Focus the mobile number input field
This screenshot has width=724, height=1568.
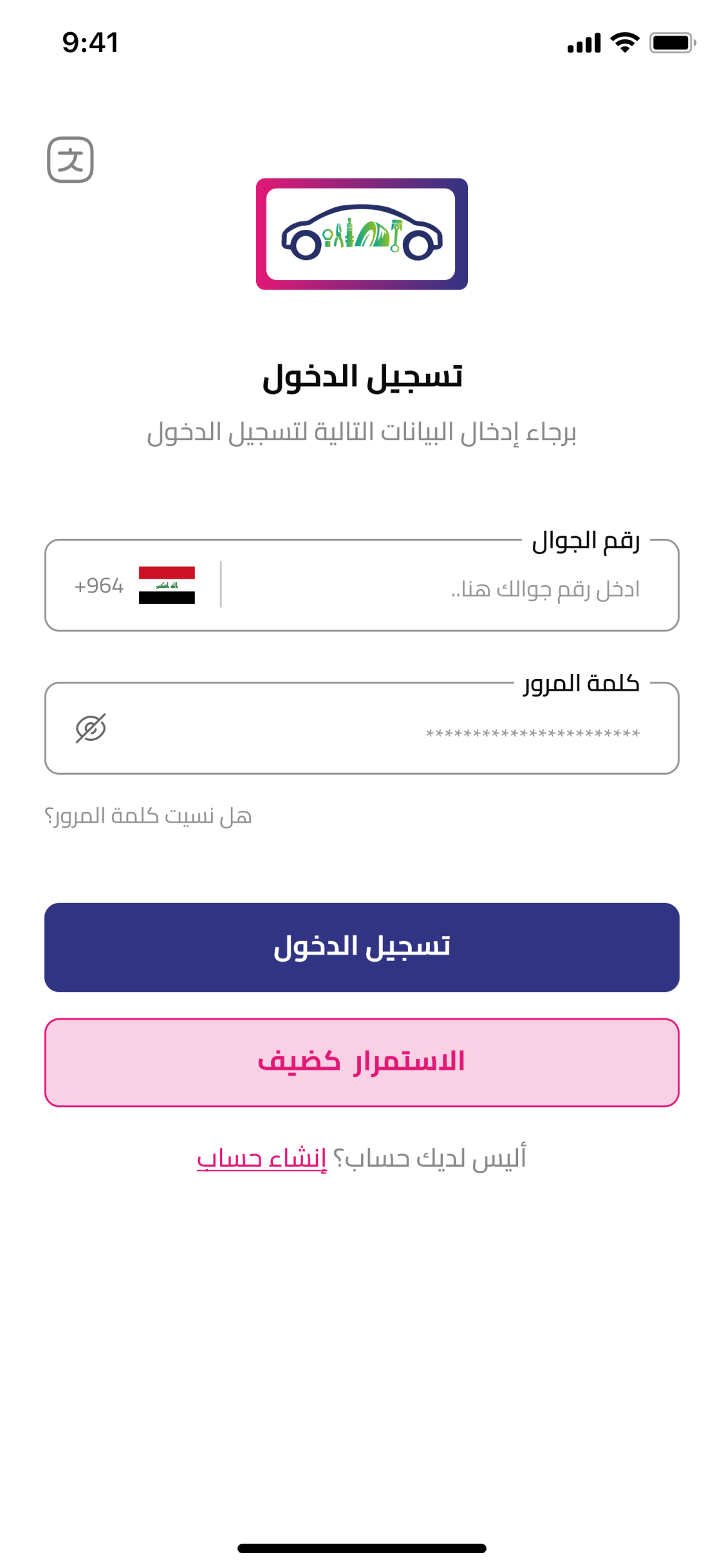click(x=438, y=588)
